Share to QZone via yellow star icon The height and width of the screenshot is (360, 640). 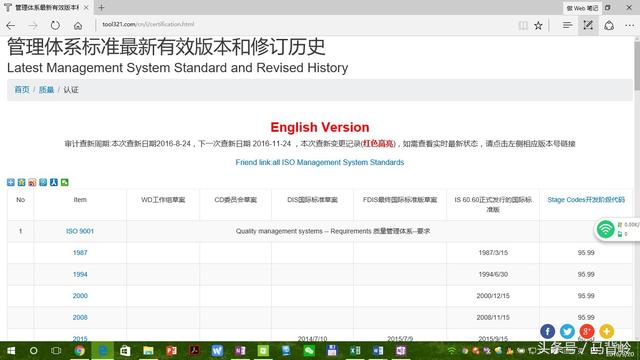click(21, 182)
